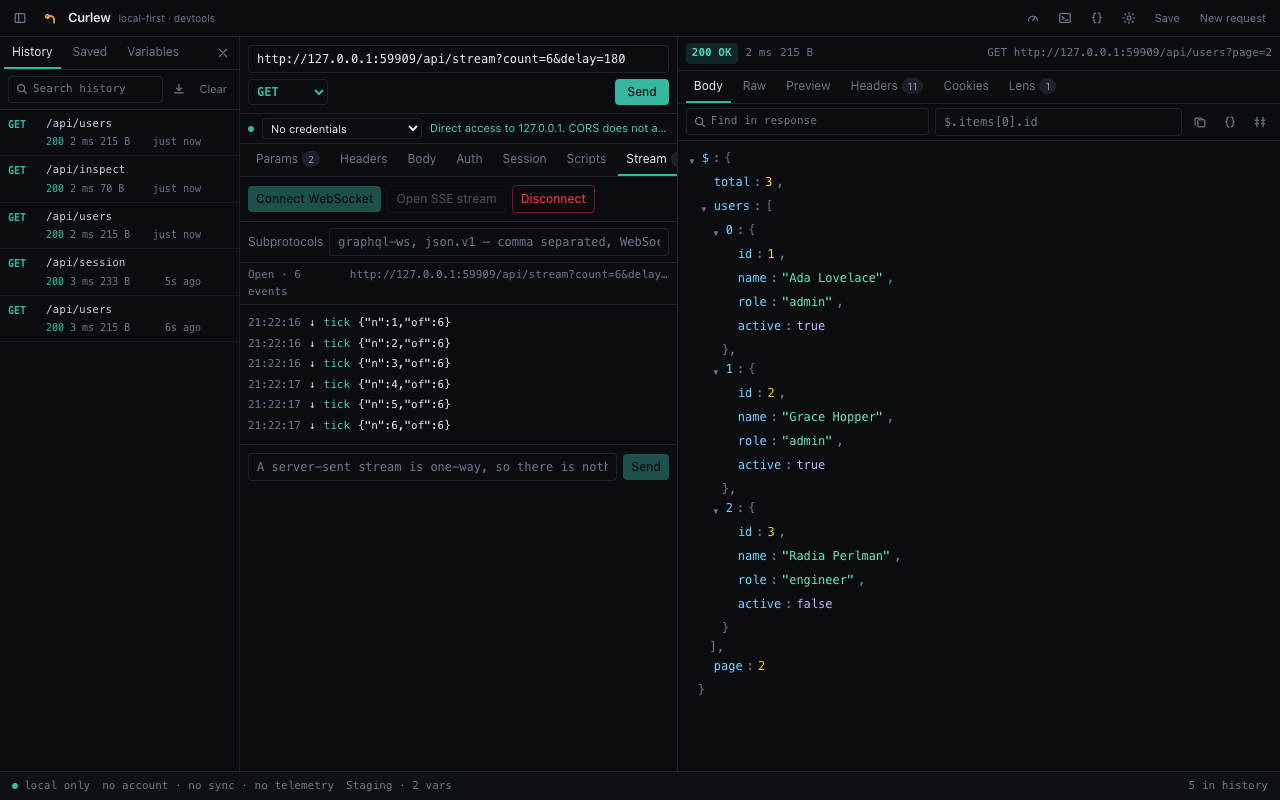This screenshot has width=1280, height=800.
Task: Toggle the light theme sun icon
Action: [1129, 18]
